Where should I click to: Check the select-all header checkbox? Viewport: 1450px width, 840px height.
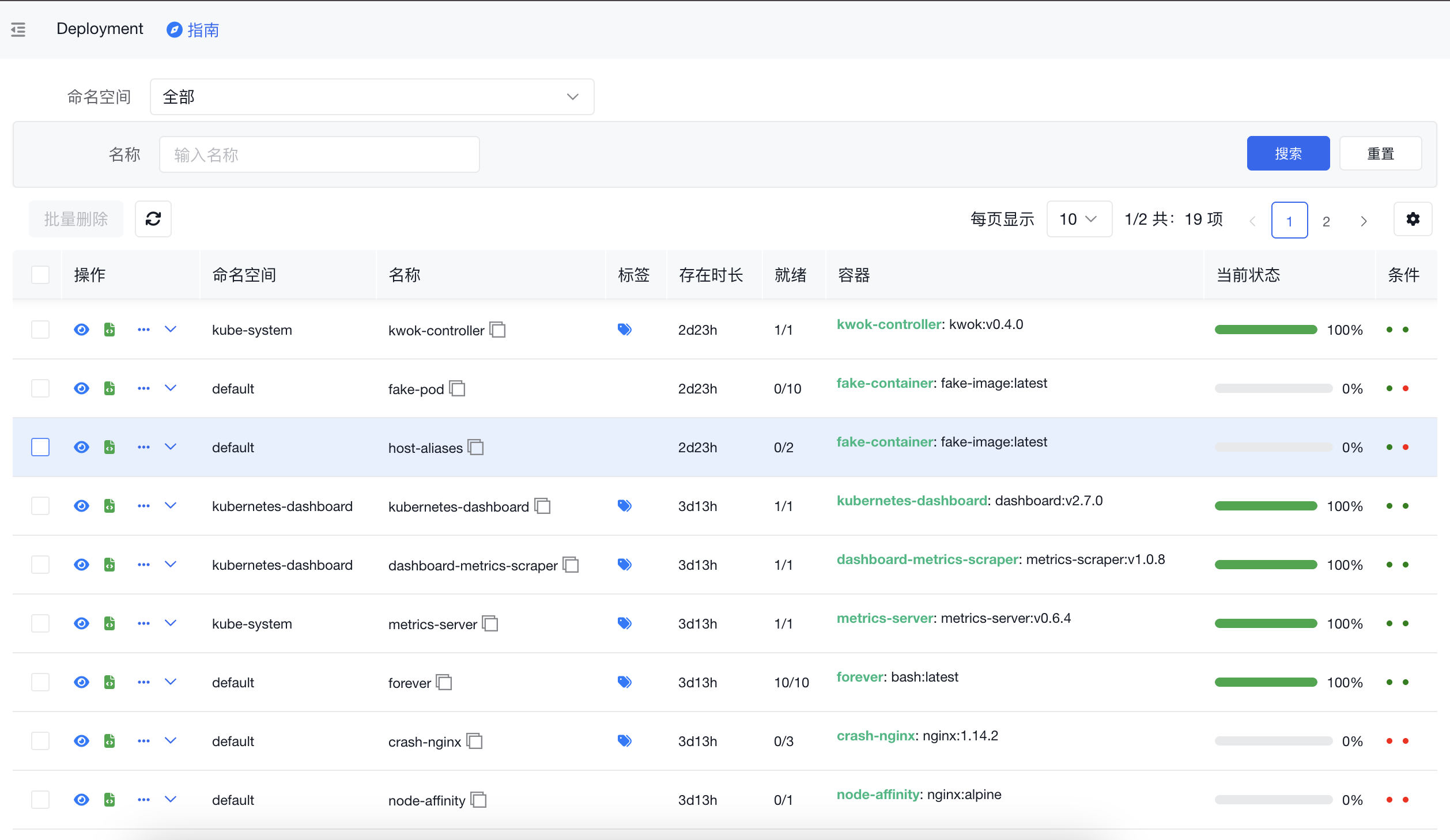point(40,275)
